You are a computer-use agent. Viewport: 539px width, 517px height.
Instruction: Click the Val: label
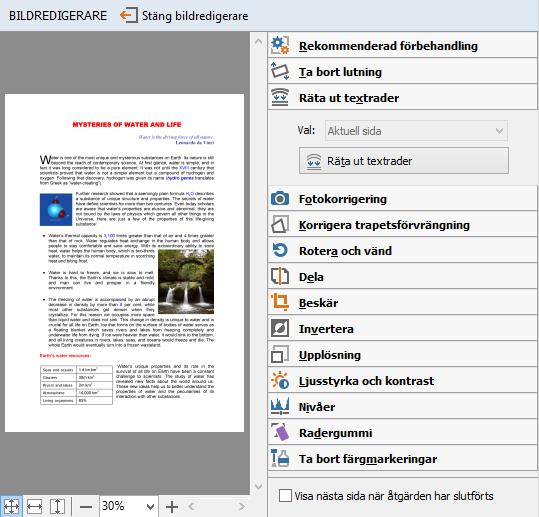coord(306,130)
